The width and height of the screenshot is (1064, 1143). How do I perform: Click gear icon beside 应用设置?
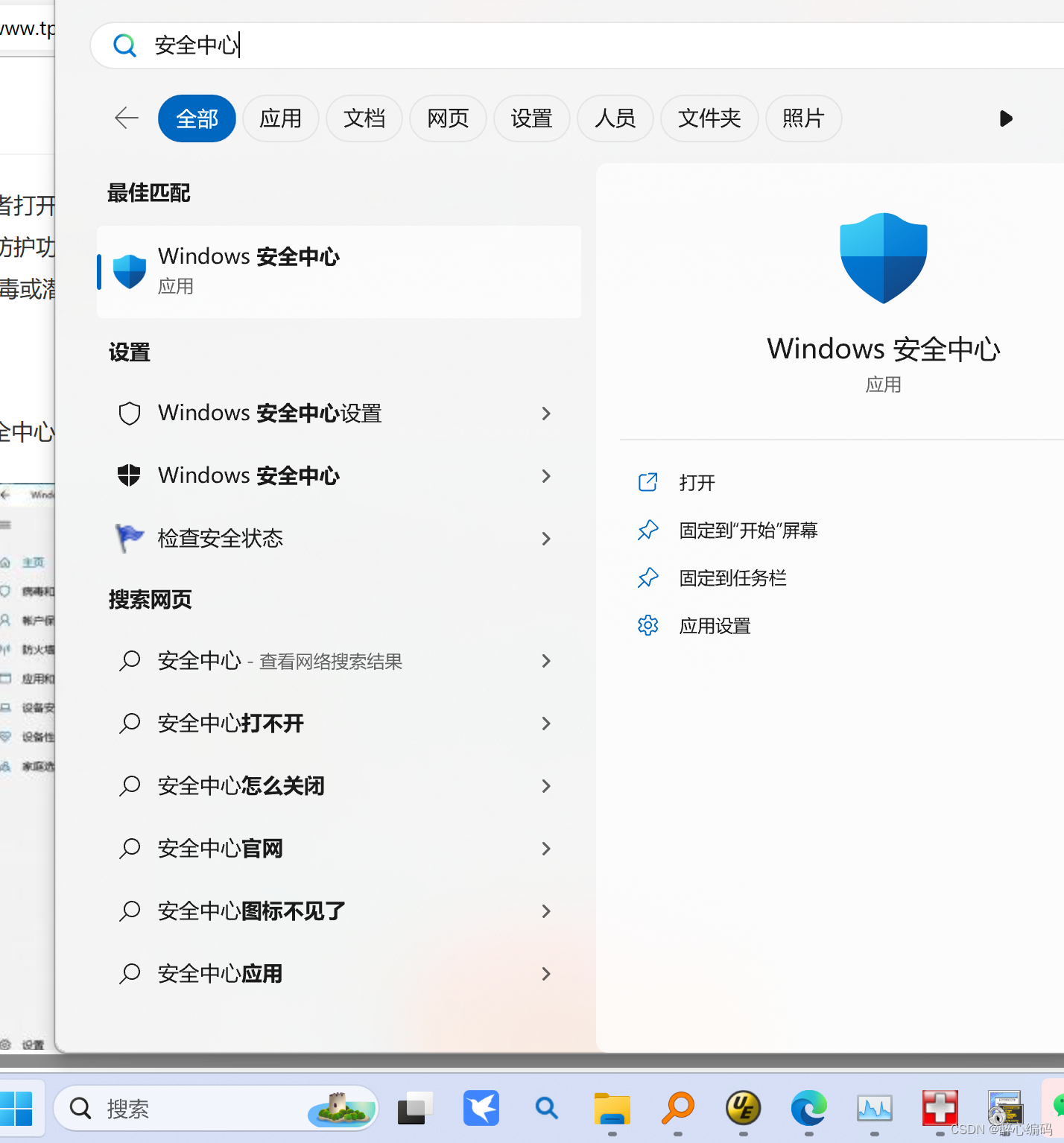648,625
